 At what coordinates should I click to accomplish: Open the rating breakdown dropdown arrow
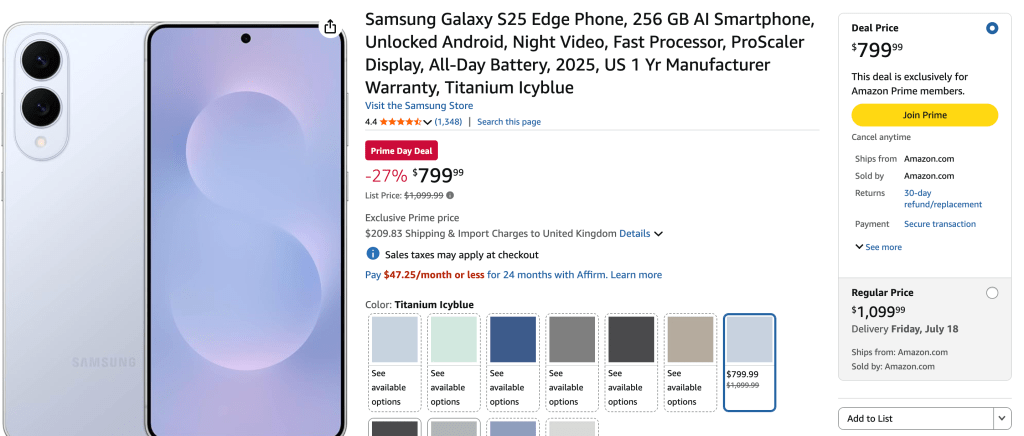coord(428,122)
